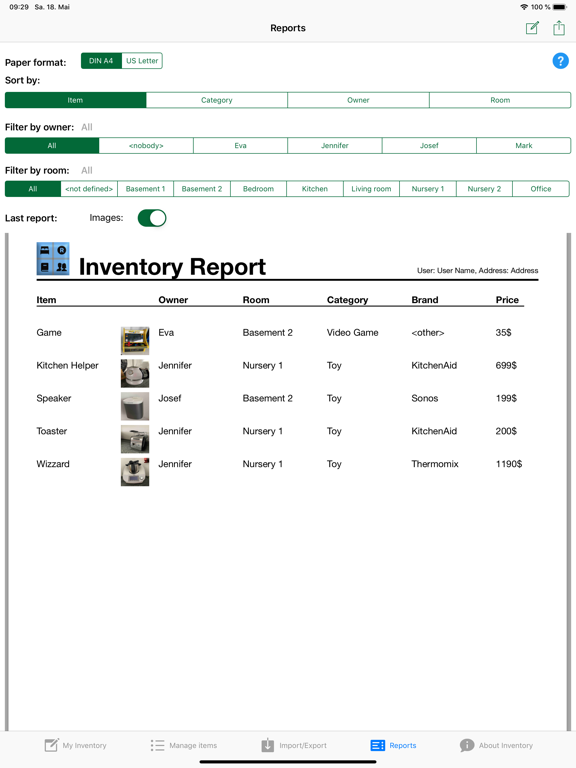Viewport: 576px width, 768px height.
Task: Sort report by Category
Action: tap(216, 100)
